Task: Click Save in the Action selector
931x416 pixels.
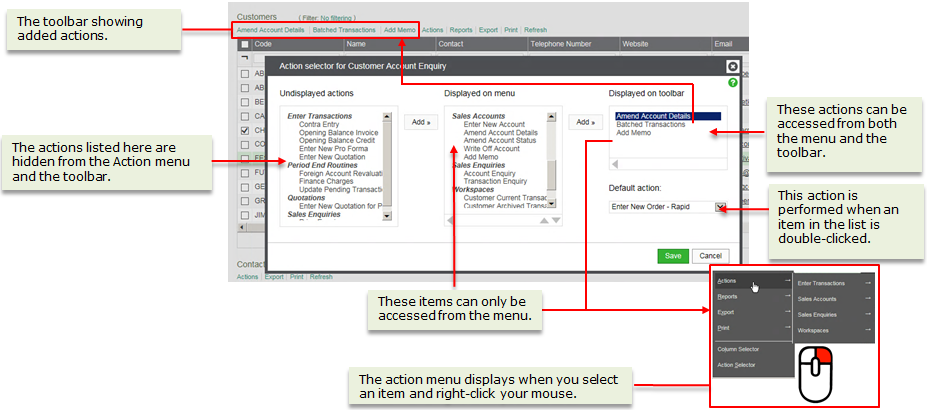Action: [673, 256]
